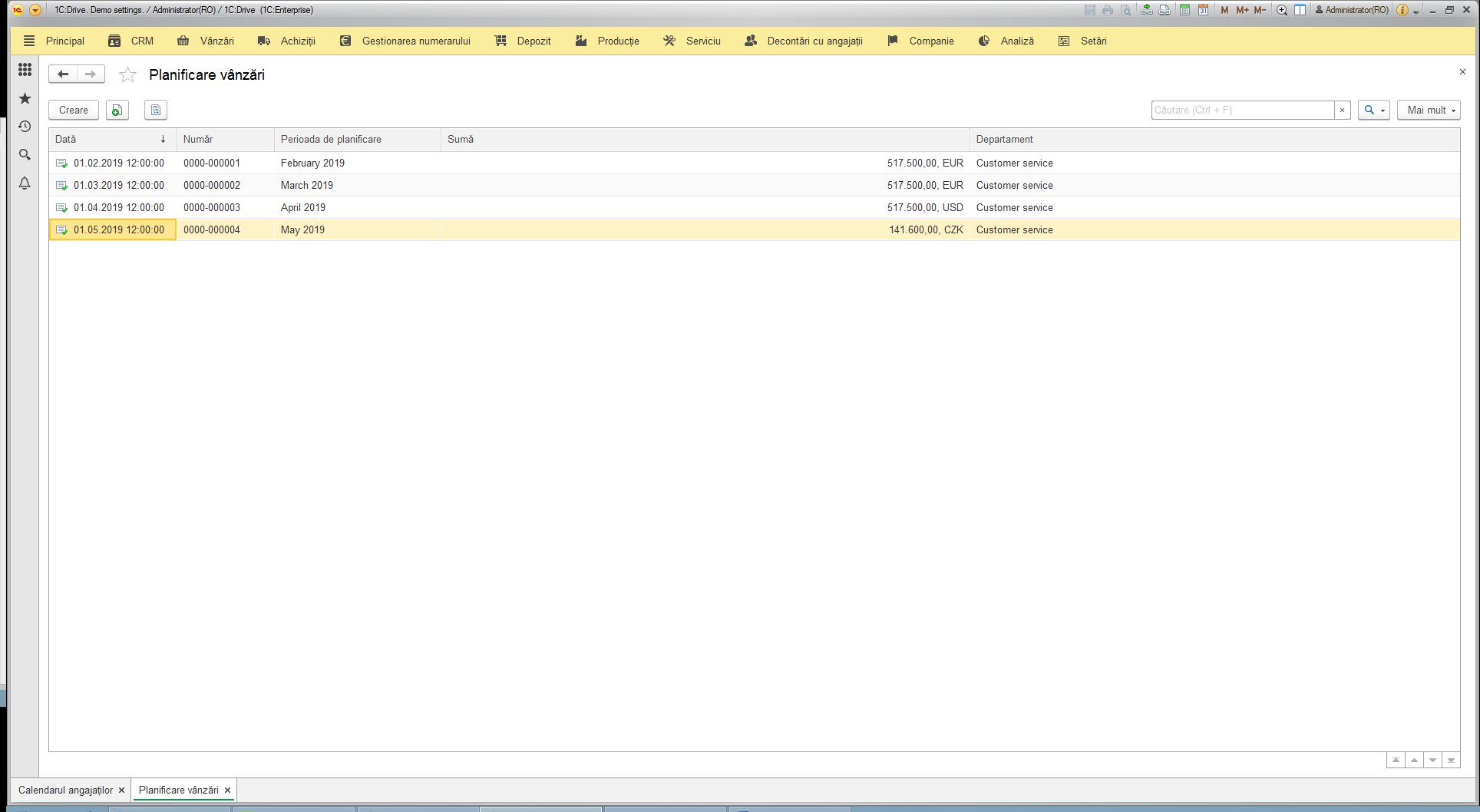Expand the Mai mult dropdown
This screenshot has width=1480, height=812.
[1429, 111]
